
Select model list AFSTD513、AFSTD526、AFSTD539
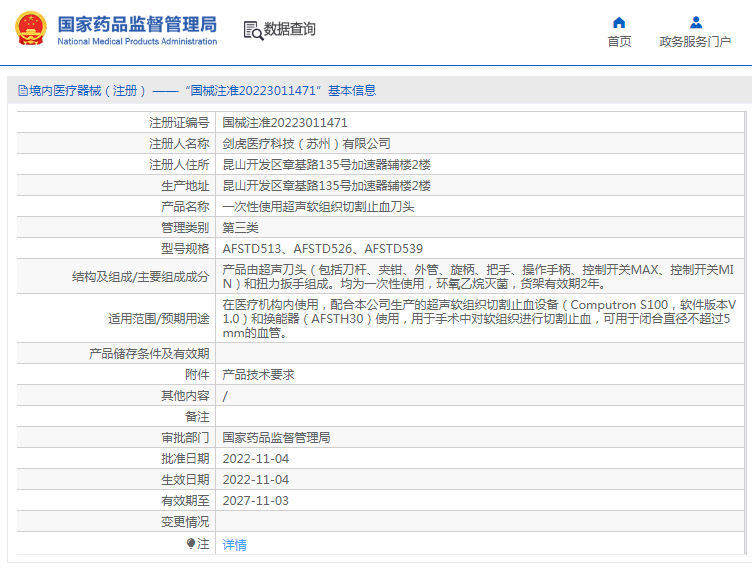pyautogui.click(x=323, y=249)
